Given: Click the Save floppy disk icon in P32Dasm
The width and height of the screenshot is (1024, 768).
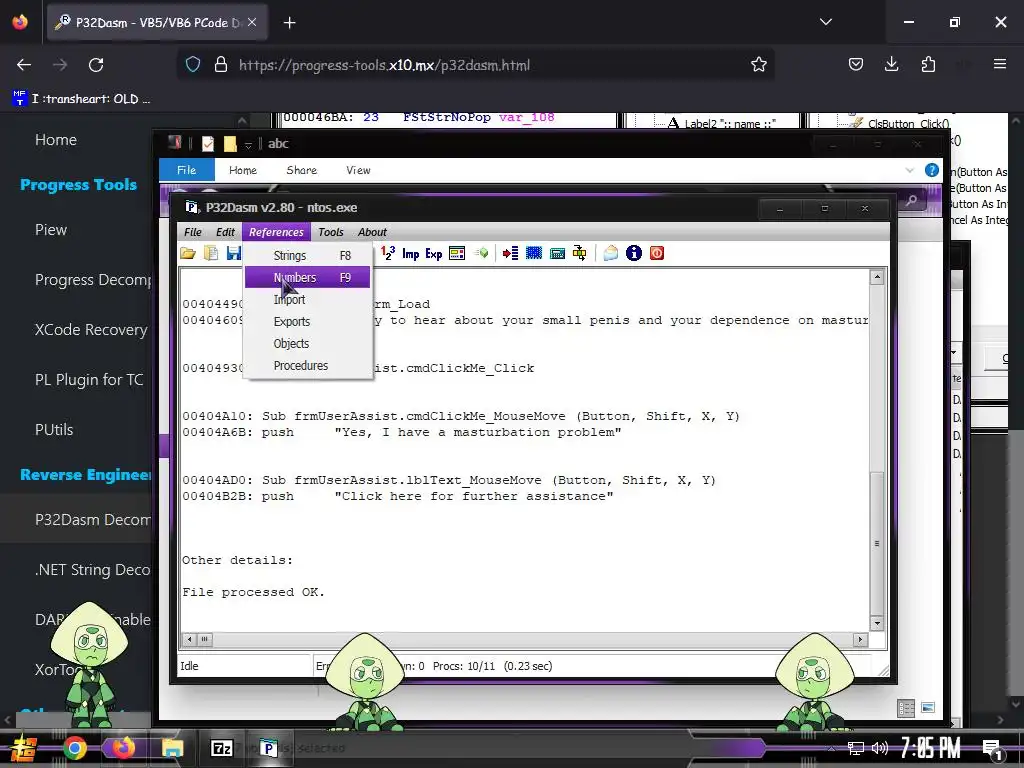Looking at the screenshot, I should click(233, 253).
